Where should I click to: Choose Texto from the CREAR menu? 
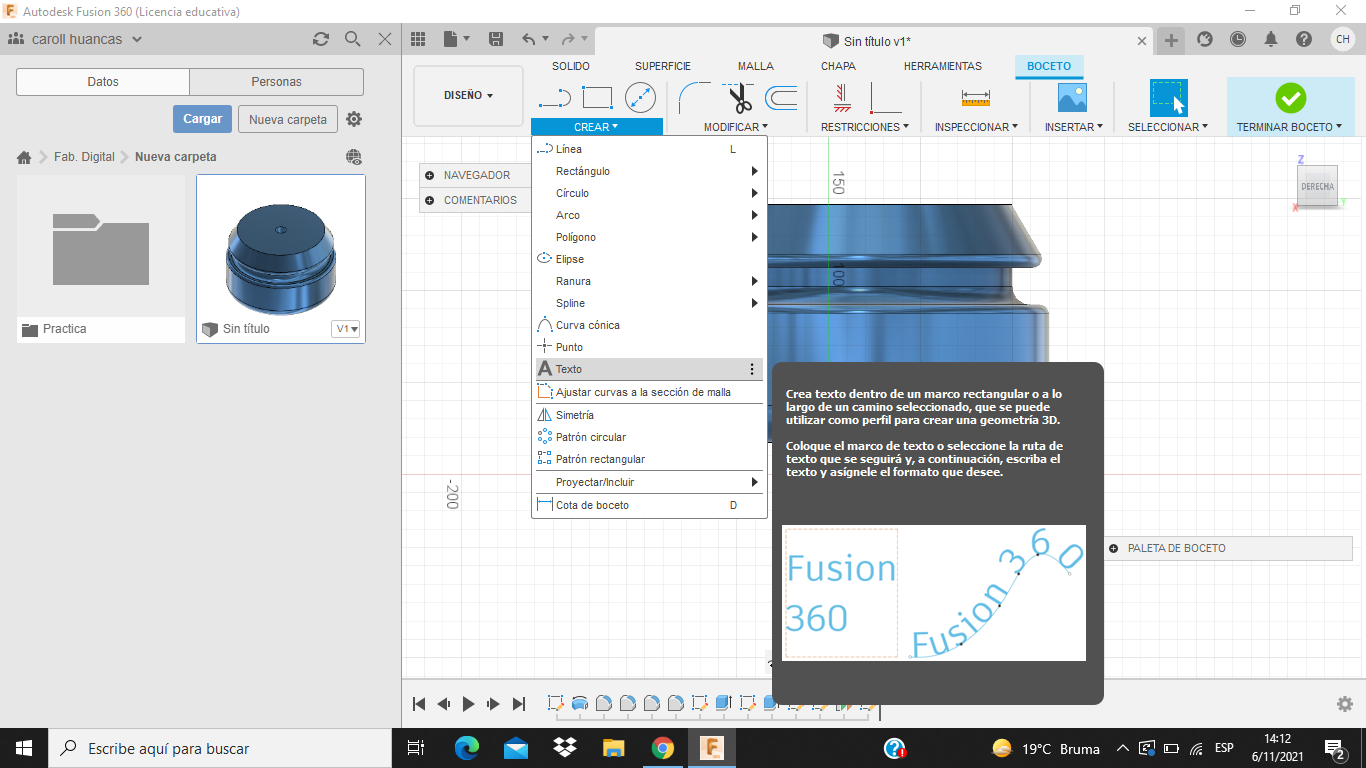click(649, 369)
